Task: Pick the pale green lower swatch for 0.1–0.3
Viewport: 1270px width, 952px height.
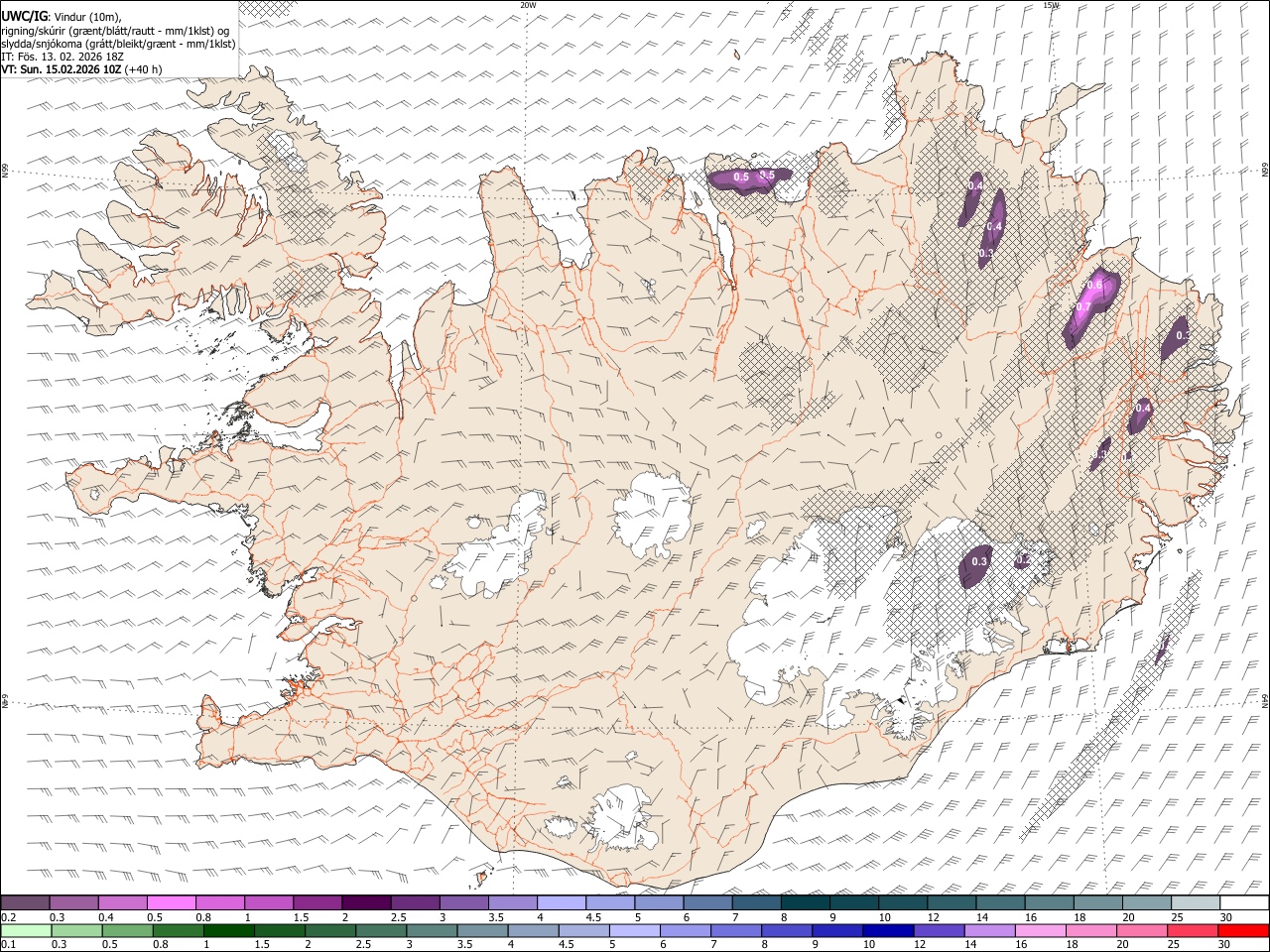Action: tap(26, 931)
